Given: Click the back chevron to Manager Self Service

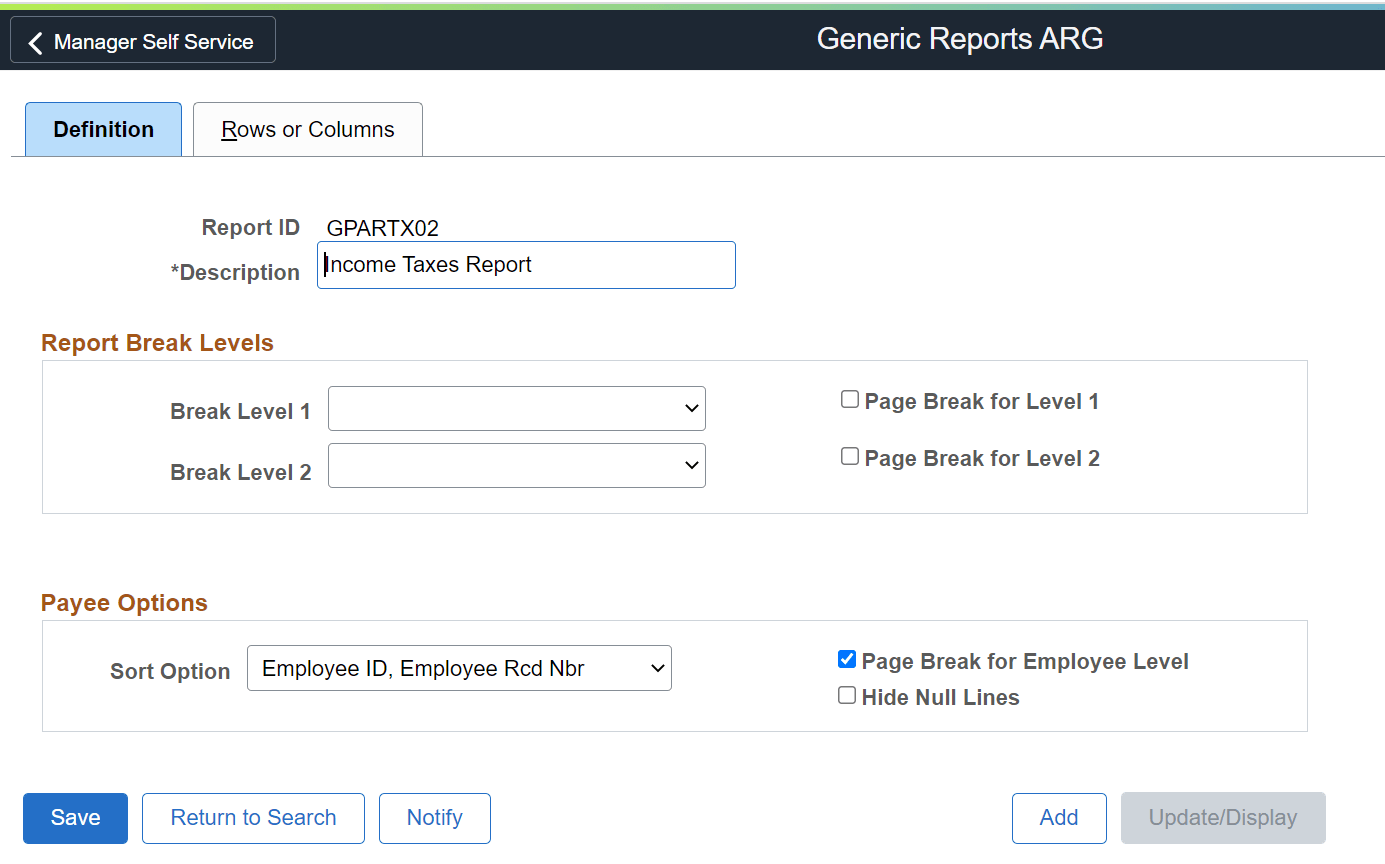Looking at the screenshot, I should point(35,41).
